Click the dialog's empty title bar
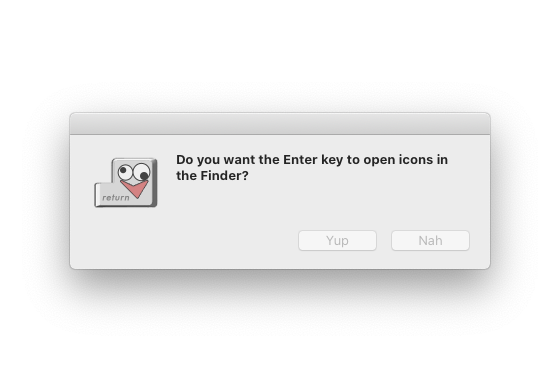This screenshot has height=376, width=555. point(280,124)
